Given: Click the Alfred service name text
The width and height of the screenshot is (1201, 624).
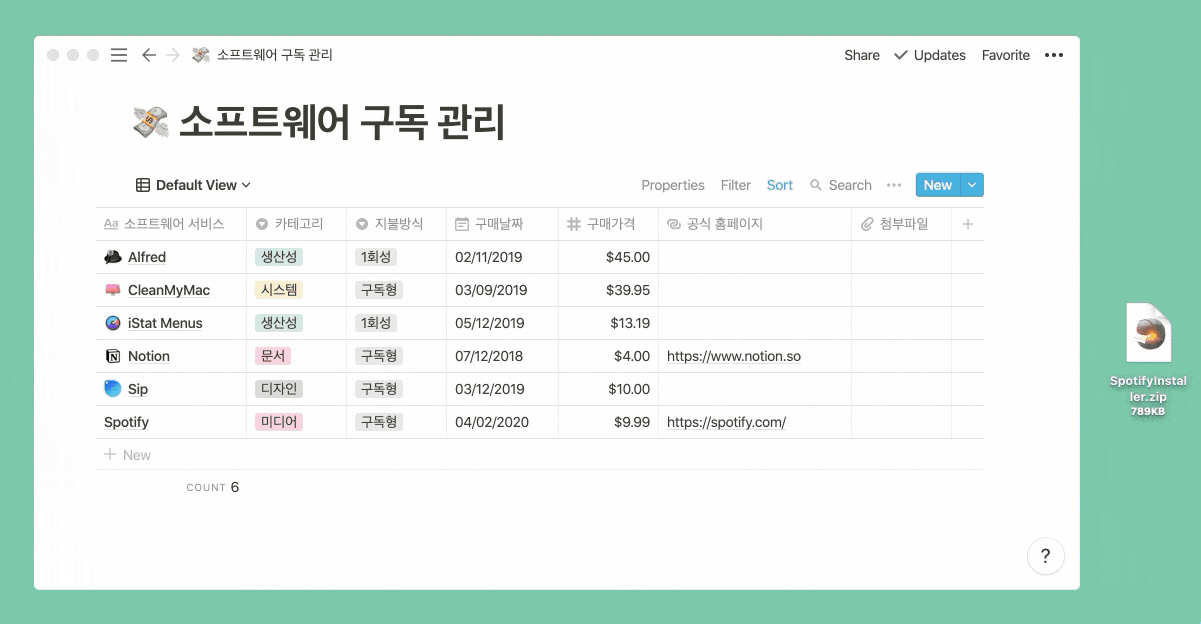Looking at the screenshot, I should 147,257.
